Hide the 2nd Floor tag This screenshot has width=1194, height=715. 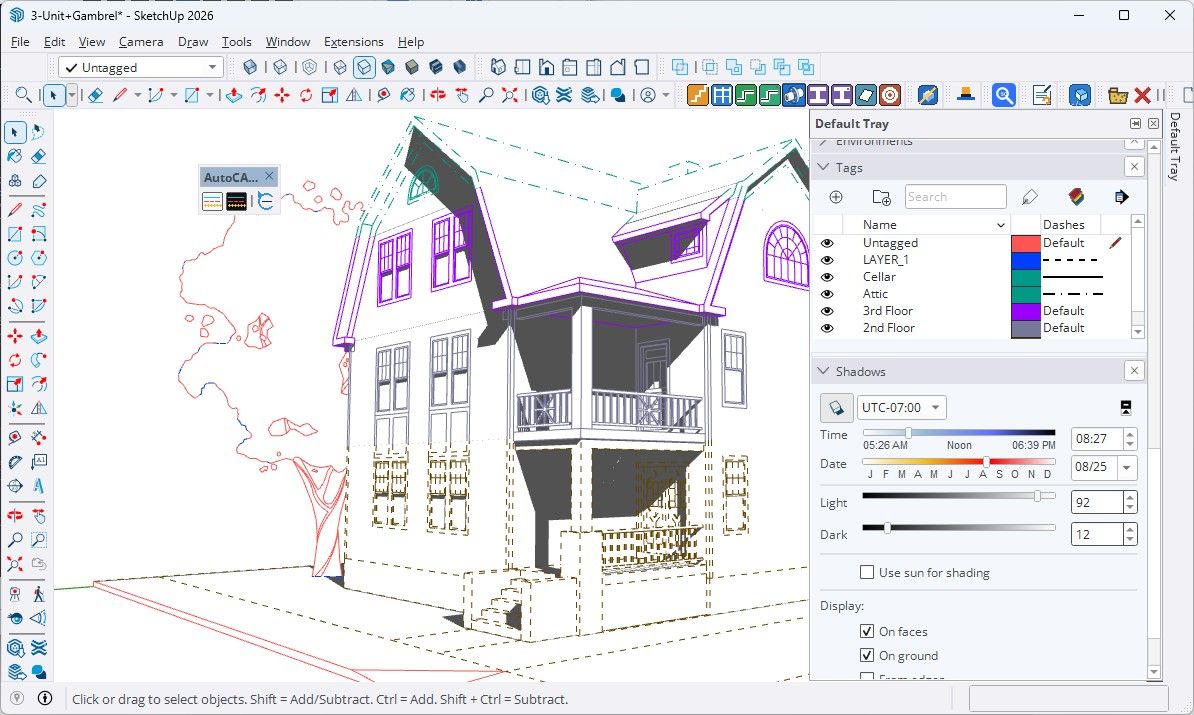tap(827, 328)
